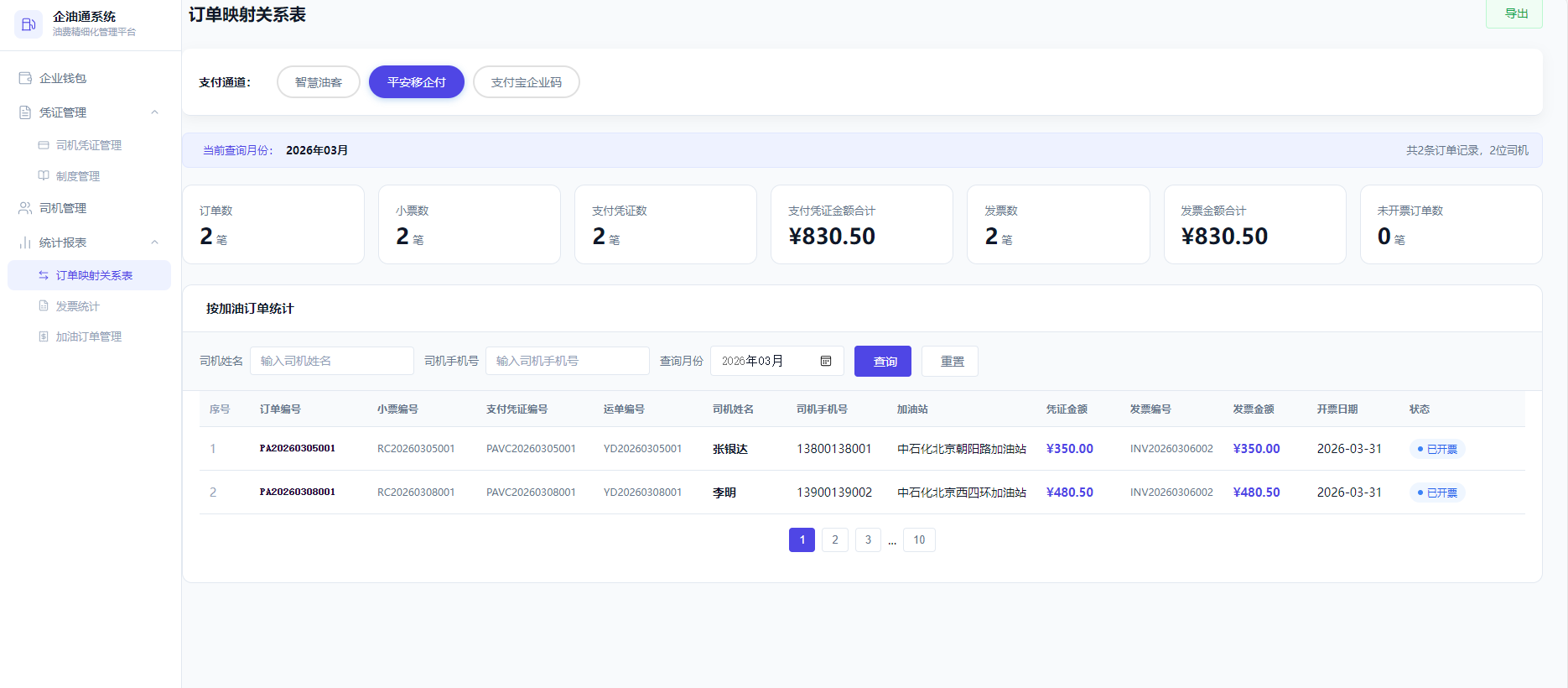Viewport: 1568px width, 688px height.
Task: Select the 支付宝企业码 payment channel
Action: pos(527,82)
